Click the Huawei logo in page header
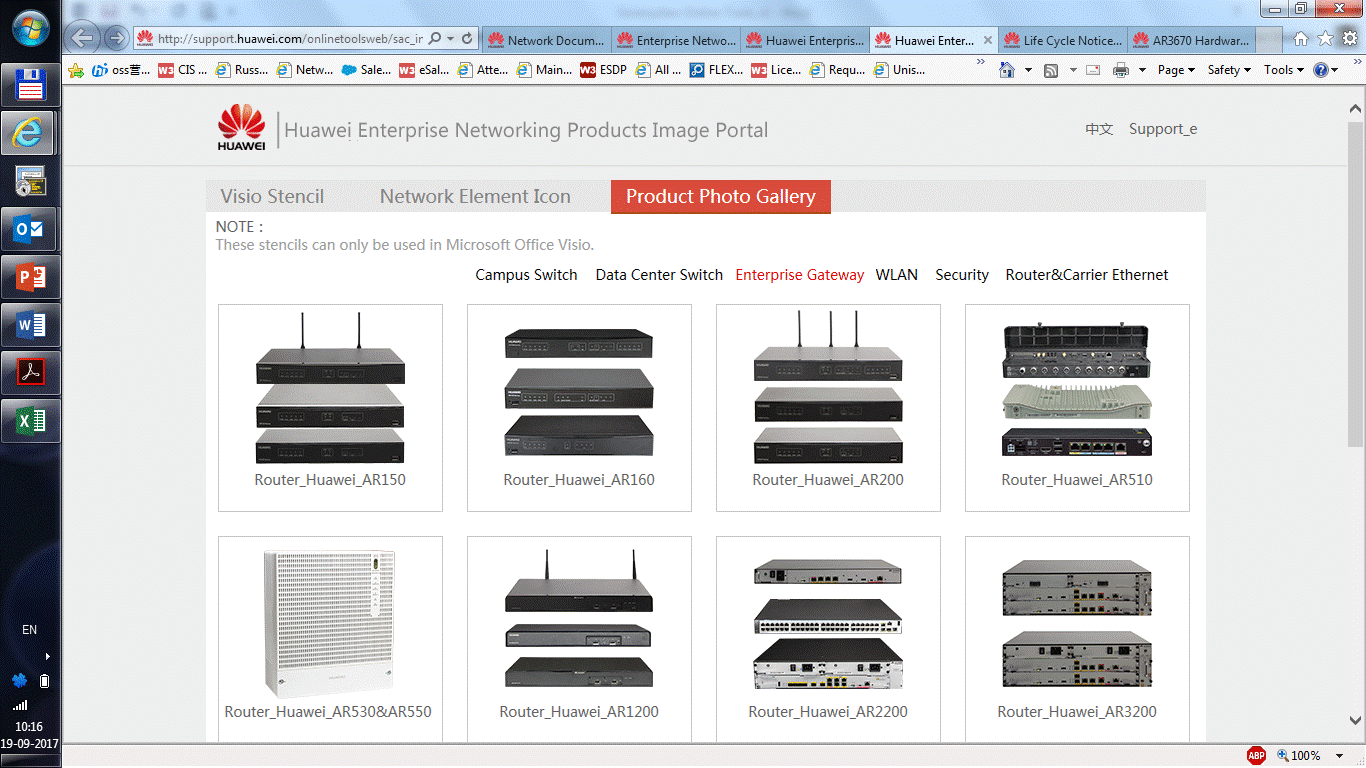This screenshot has width=1366, height=768. [x=241, y=129]
